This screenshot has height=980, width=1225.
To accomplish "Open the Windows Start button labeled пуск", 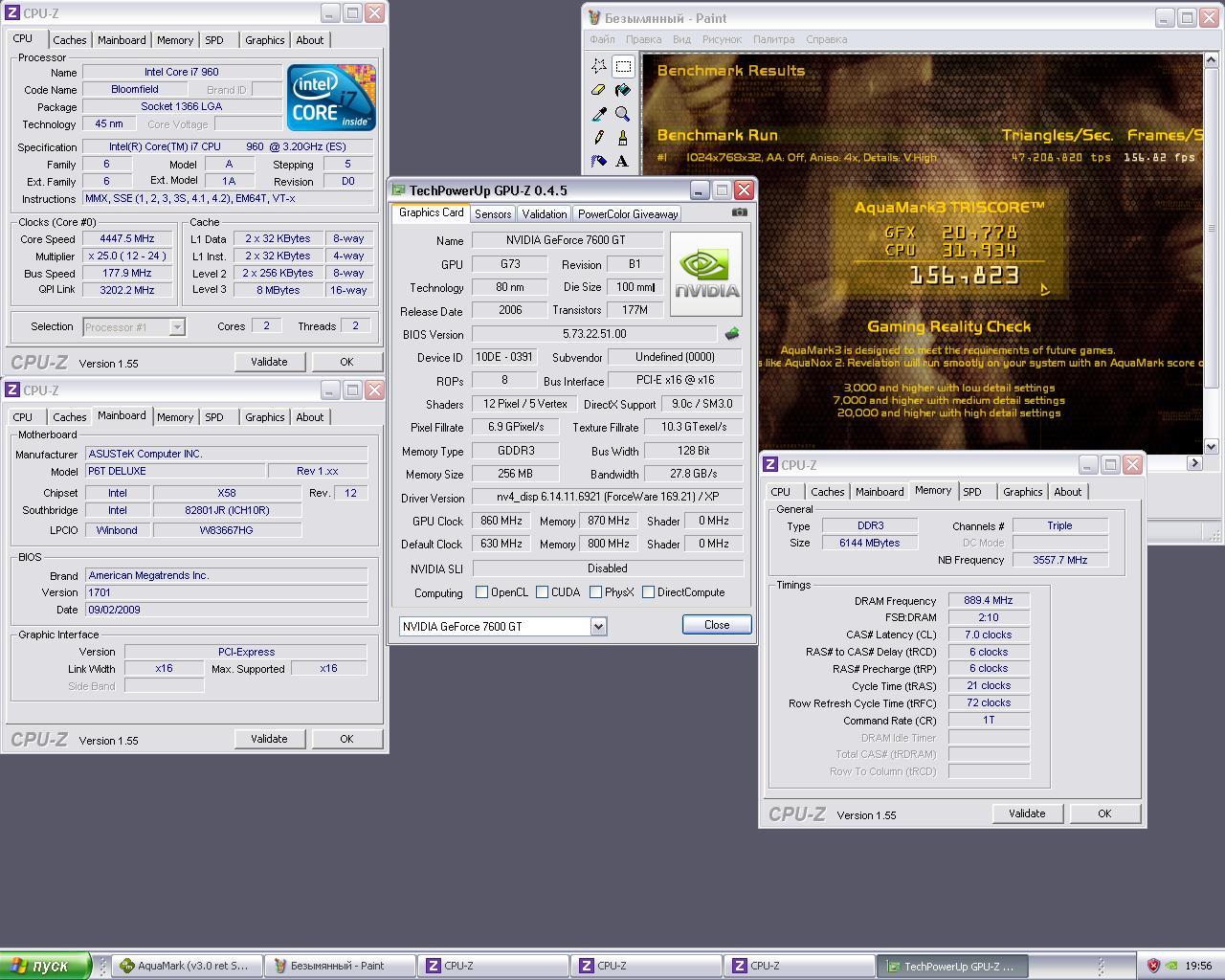I will (x=46, y=966).
